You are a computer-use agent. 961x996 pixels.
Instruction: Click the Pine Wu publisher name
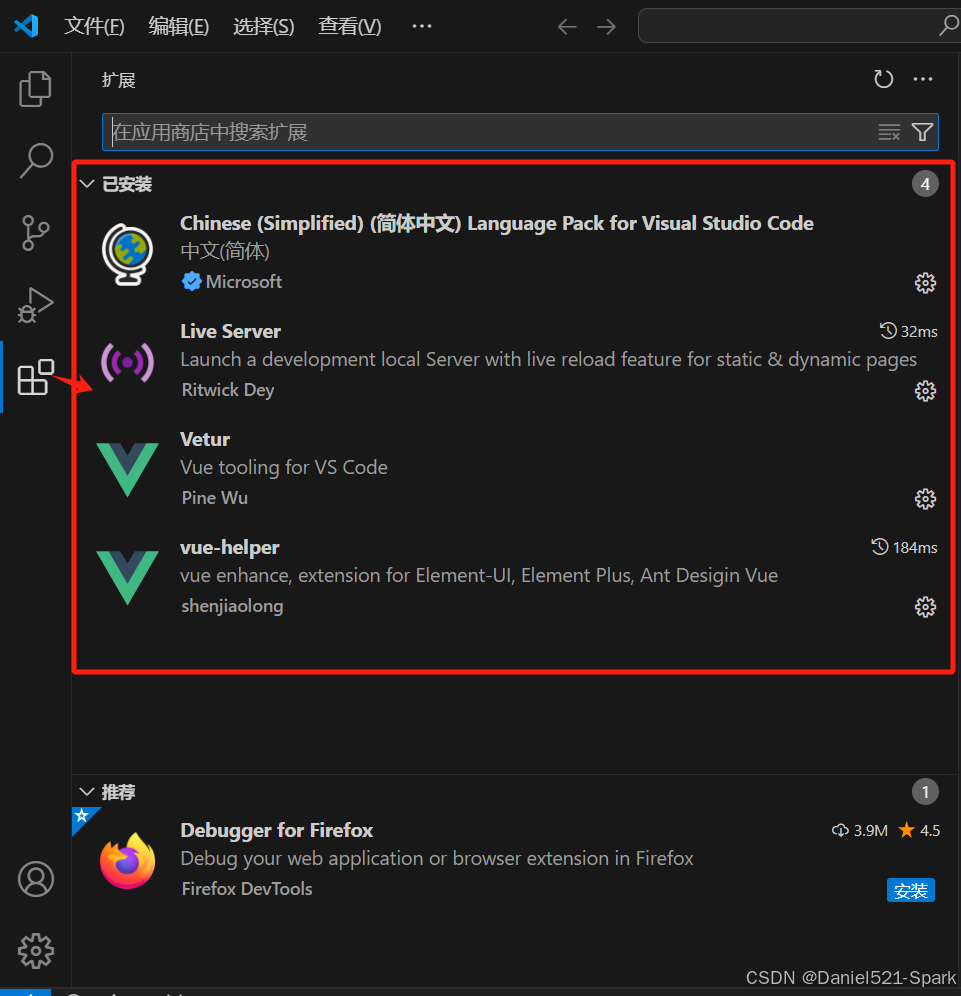[215, 497]
